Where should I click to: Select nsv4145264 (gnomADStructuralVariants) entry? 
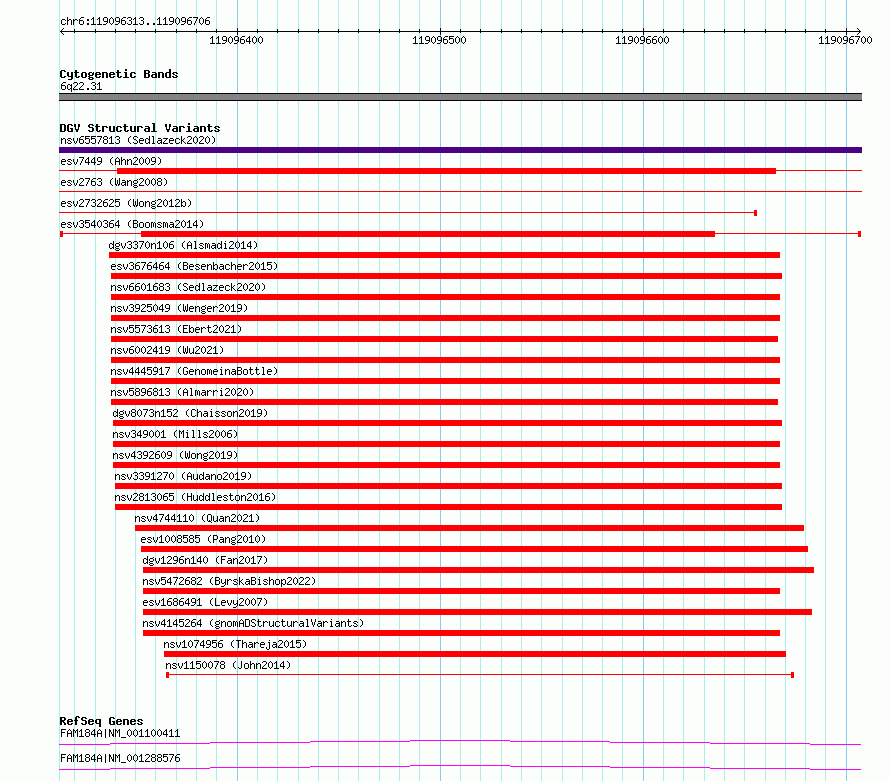pos(253,623)
